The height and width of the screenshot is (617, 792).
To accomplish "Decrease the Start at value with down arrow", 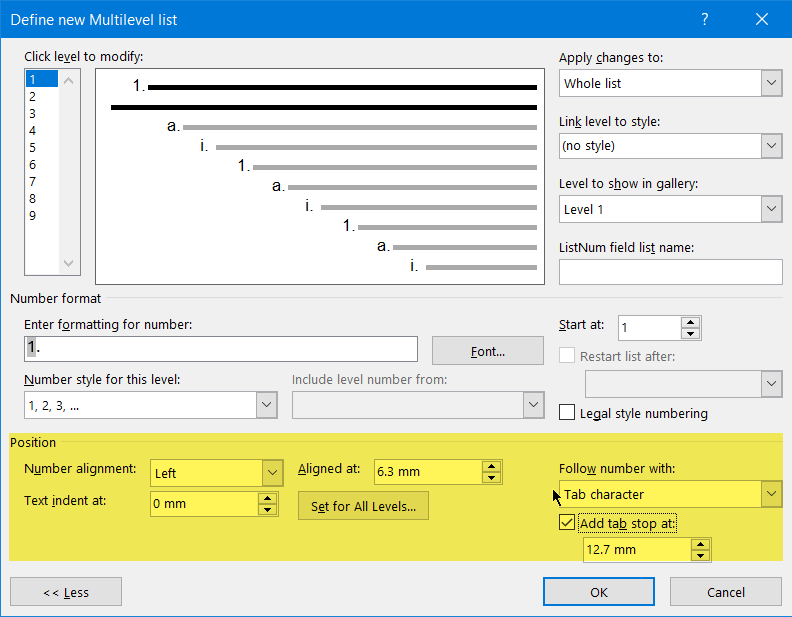I will (690, 333).
